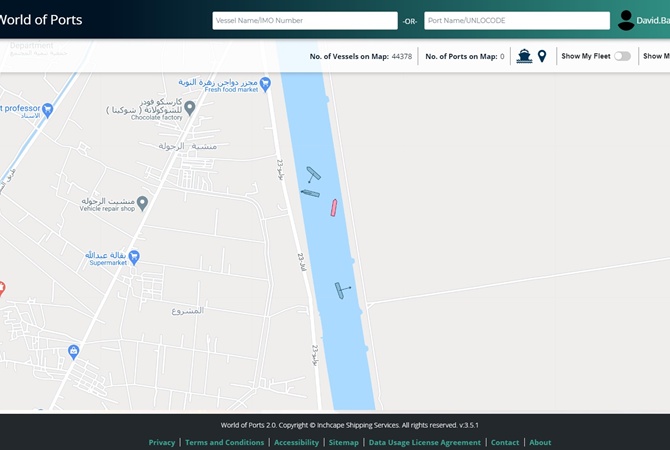Toggle the Show My Fleet switch
The width and height of the screenshot is (670, 450).
pos(622,56)
